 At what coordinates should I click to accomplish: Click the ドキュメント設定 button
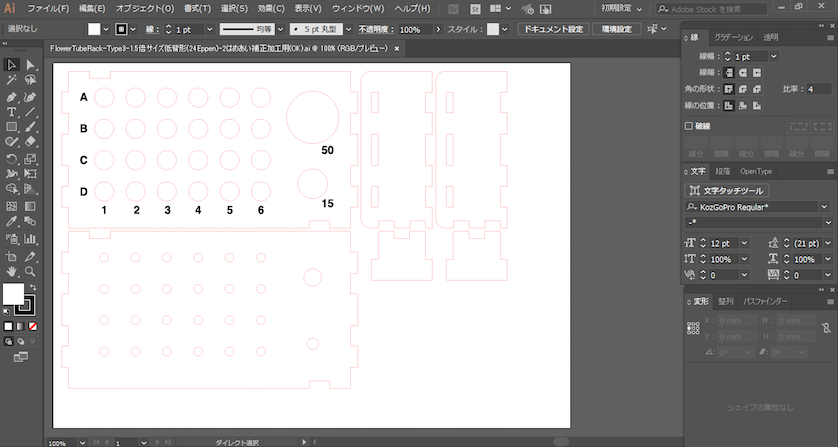click(x=552, y=30)
